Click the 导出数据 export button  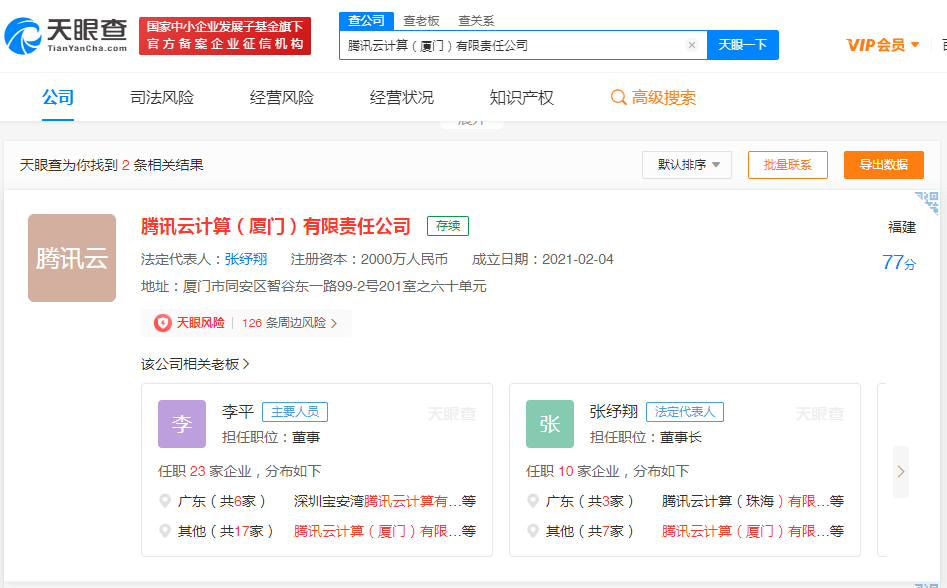pyautogui.click(x=883, y=165)
